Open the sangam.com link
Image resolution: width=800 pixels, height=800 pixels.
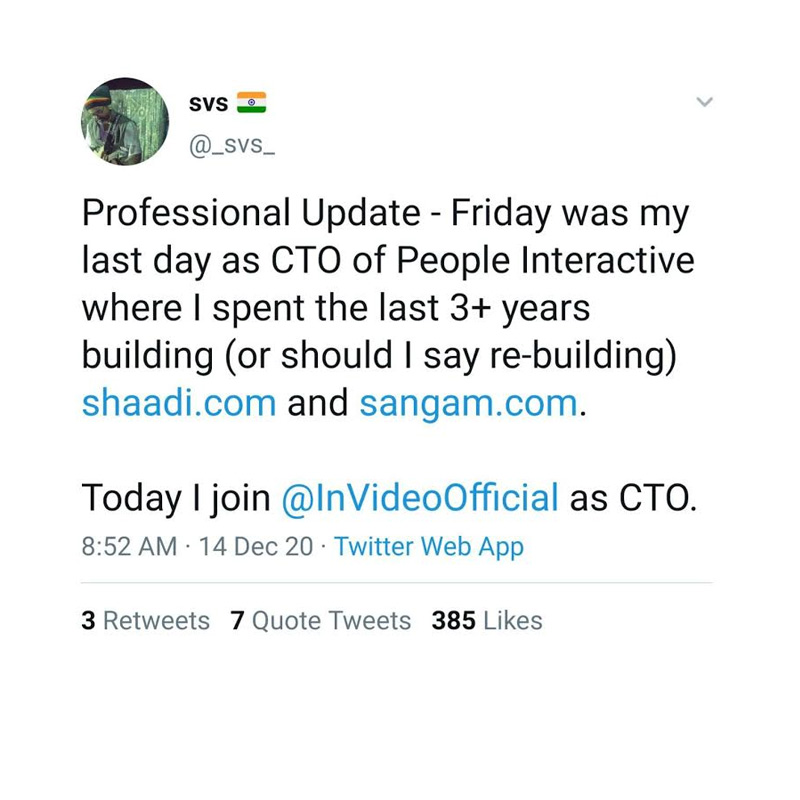(467, 403)
